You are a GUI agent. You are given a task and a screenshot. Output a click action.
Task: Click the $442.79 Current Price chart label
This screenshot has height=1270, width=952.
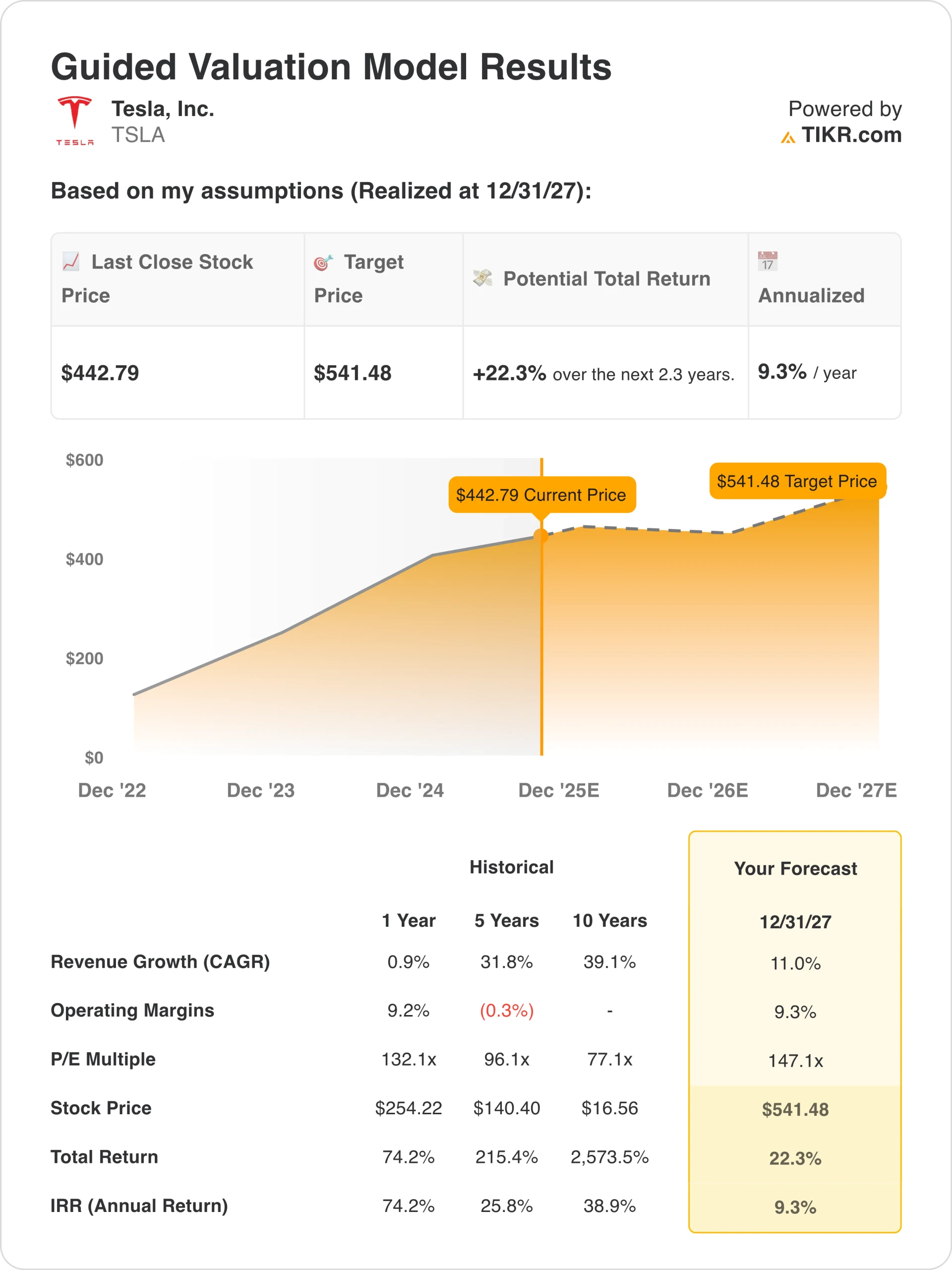click(541, 495)
